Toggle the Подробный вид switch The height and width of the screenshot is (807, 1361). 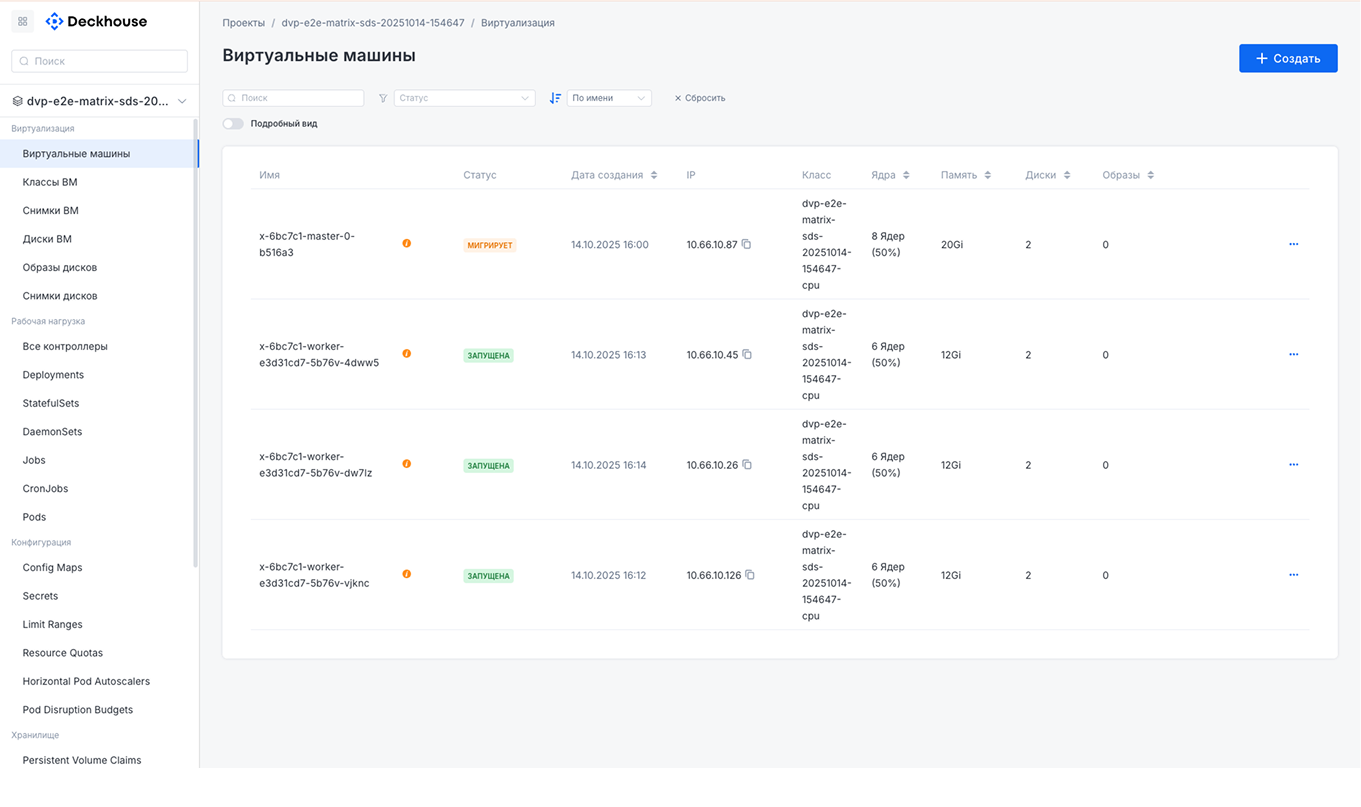coord(233,124)
